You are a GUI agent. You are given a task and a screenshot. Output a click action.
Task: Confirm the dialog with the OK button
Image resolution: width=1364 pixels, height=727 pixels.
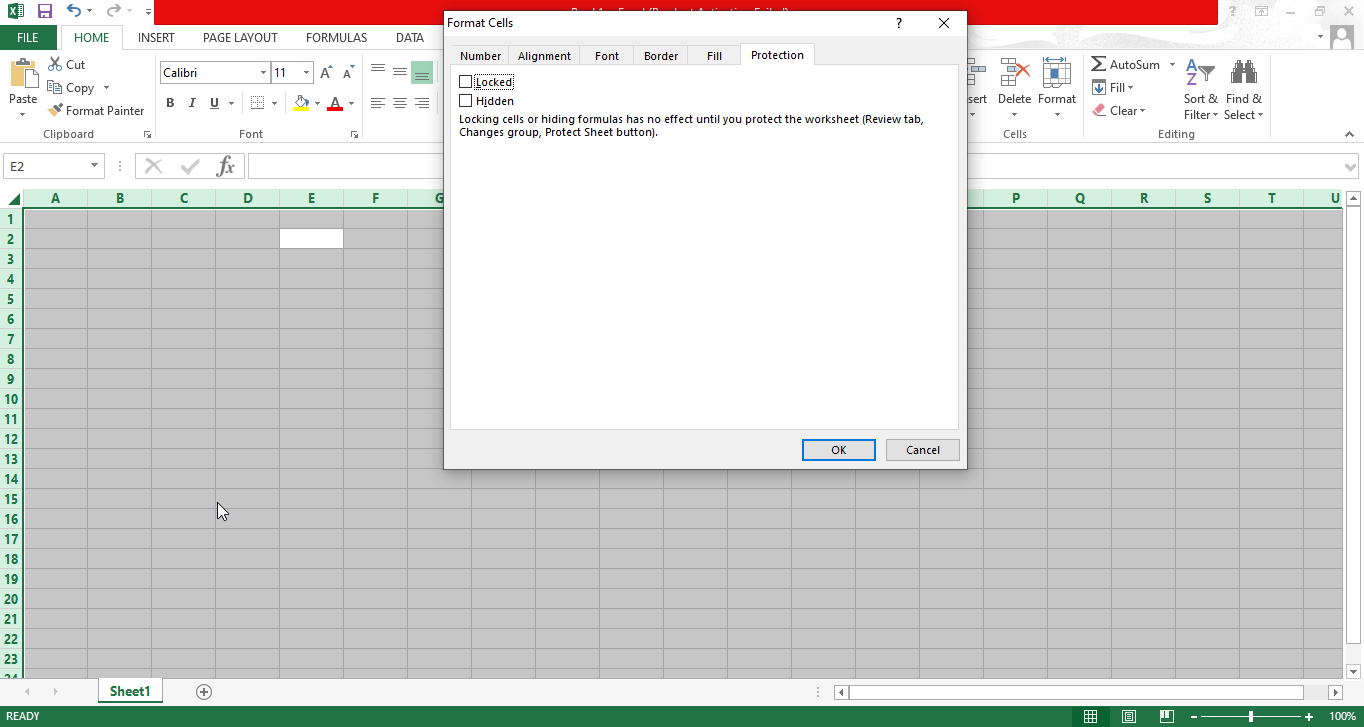[839, 450]
